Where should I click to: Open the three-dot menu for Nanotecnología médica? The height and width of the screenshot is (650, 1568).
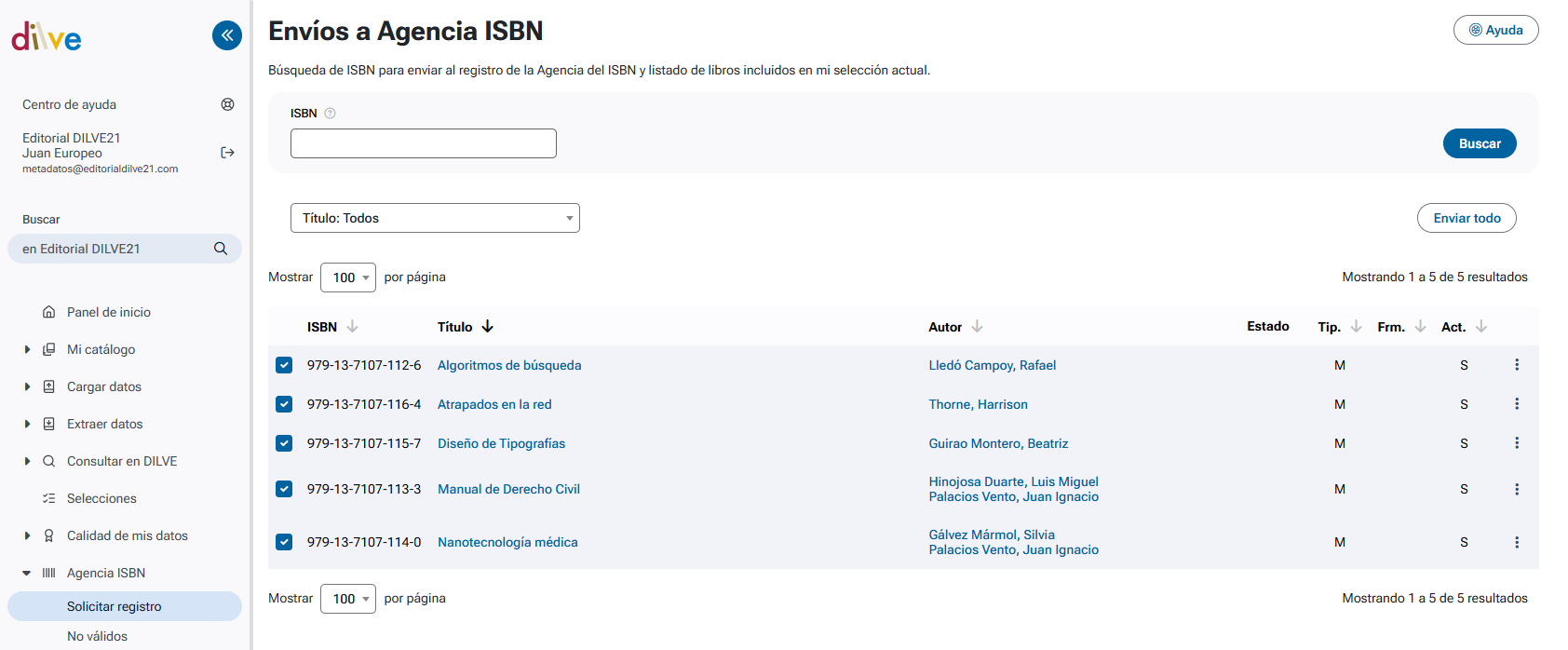click(x=1516, y=542)
